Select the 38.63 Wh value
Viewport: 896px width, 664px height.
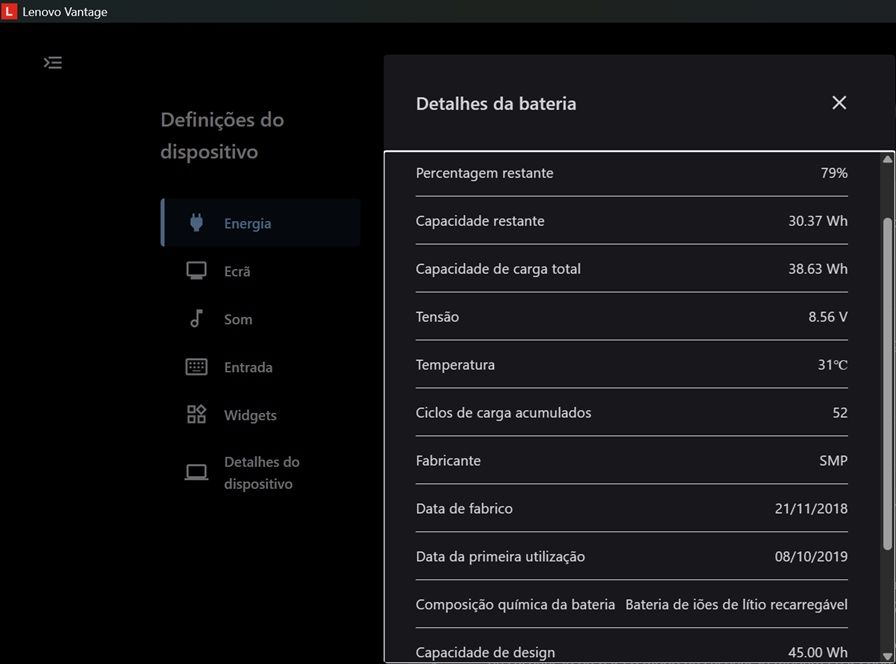(818, 269)
